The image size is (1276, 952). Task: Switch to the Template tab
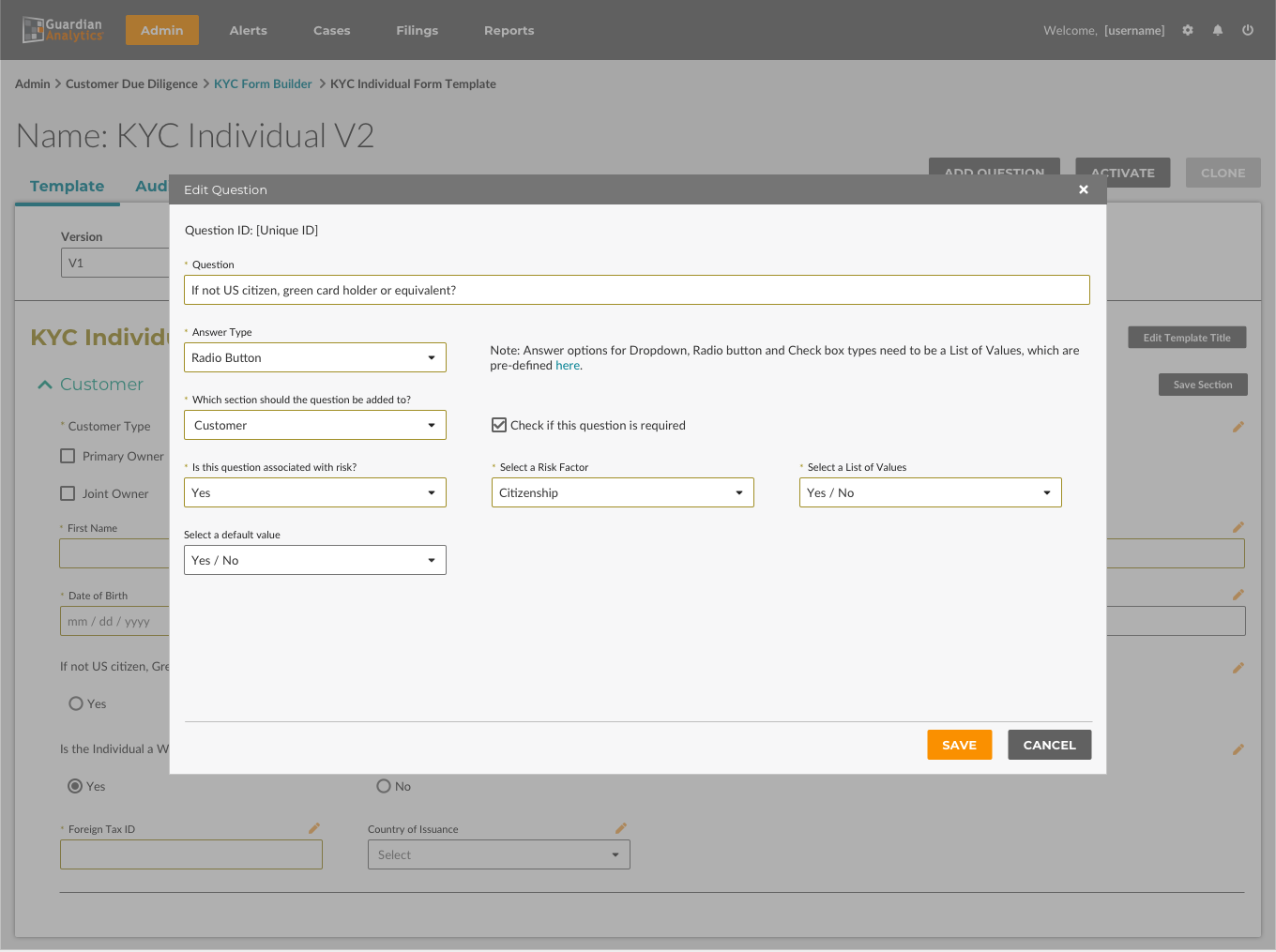pyautogui.click(x=68, y=186)
